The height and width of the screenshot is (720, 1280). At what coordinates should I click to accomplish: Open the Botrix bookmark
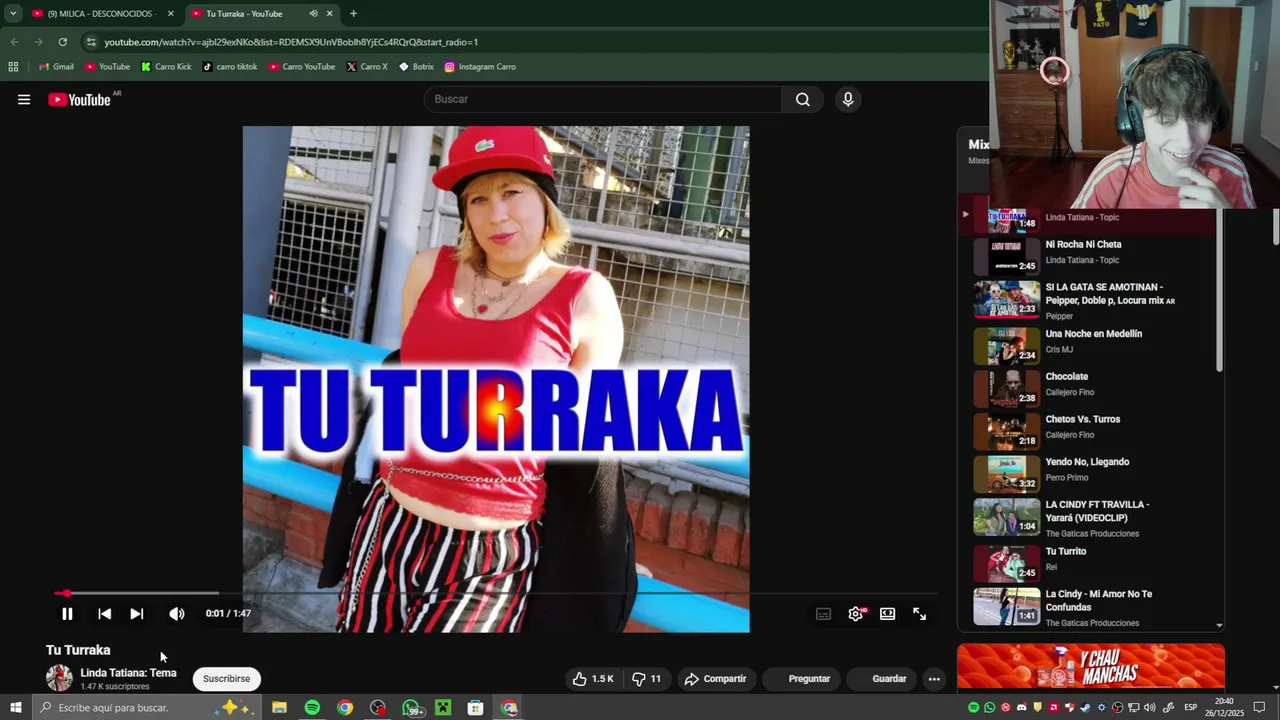pos(416,67)
